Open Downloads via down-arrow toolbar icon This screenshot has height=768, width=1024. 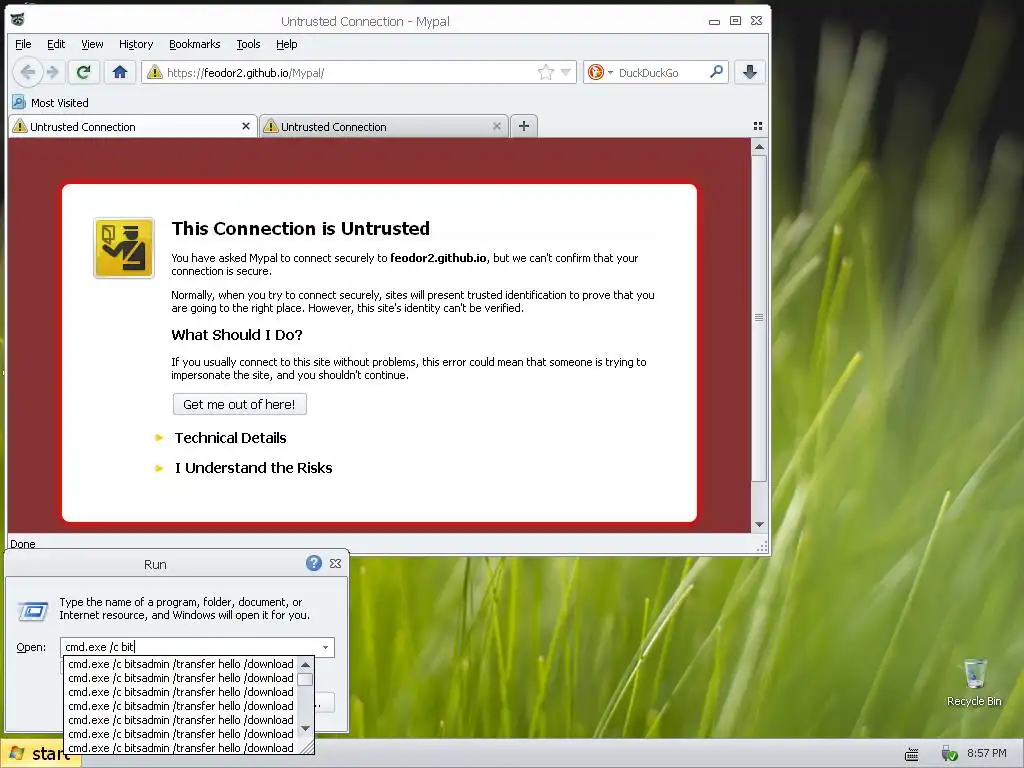click(750, 72)
